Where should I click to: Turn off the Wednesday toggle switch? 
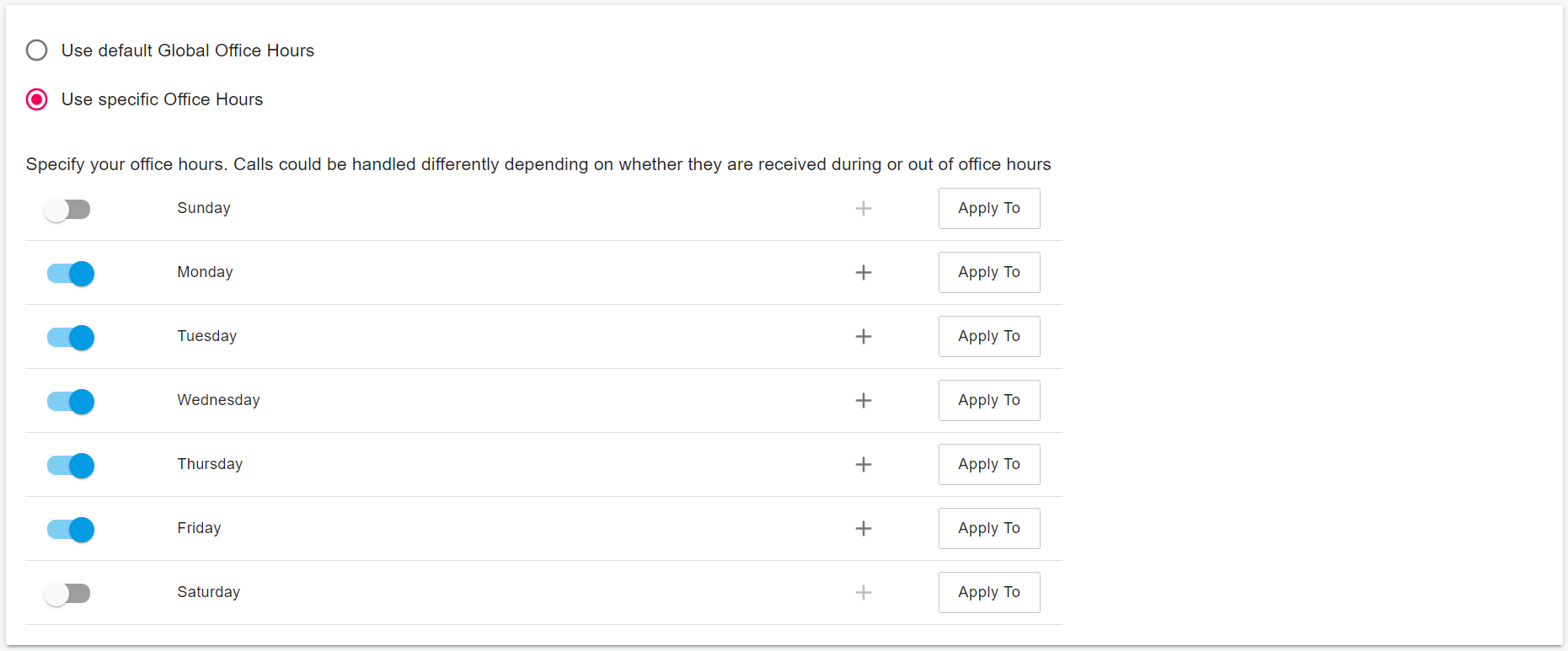(x=71, y=402)
